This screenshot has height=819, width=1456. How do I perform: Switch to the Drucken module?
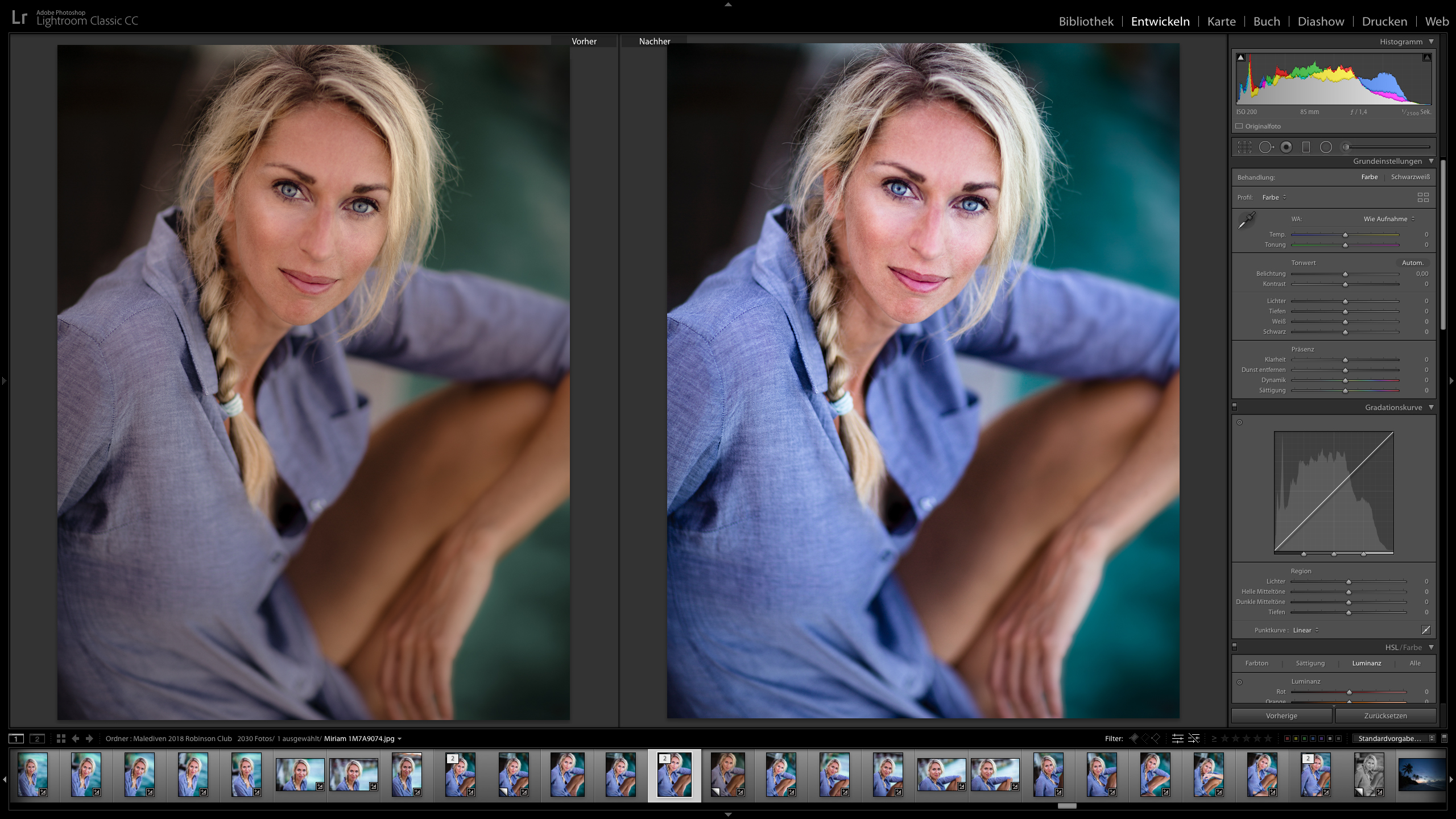[x=1384, y=22]
